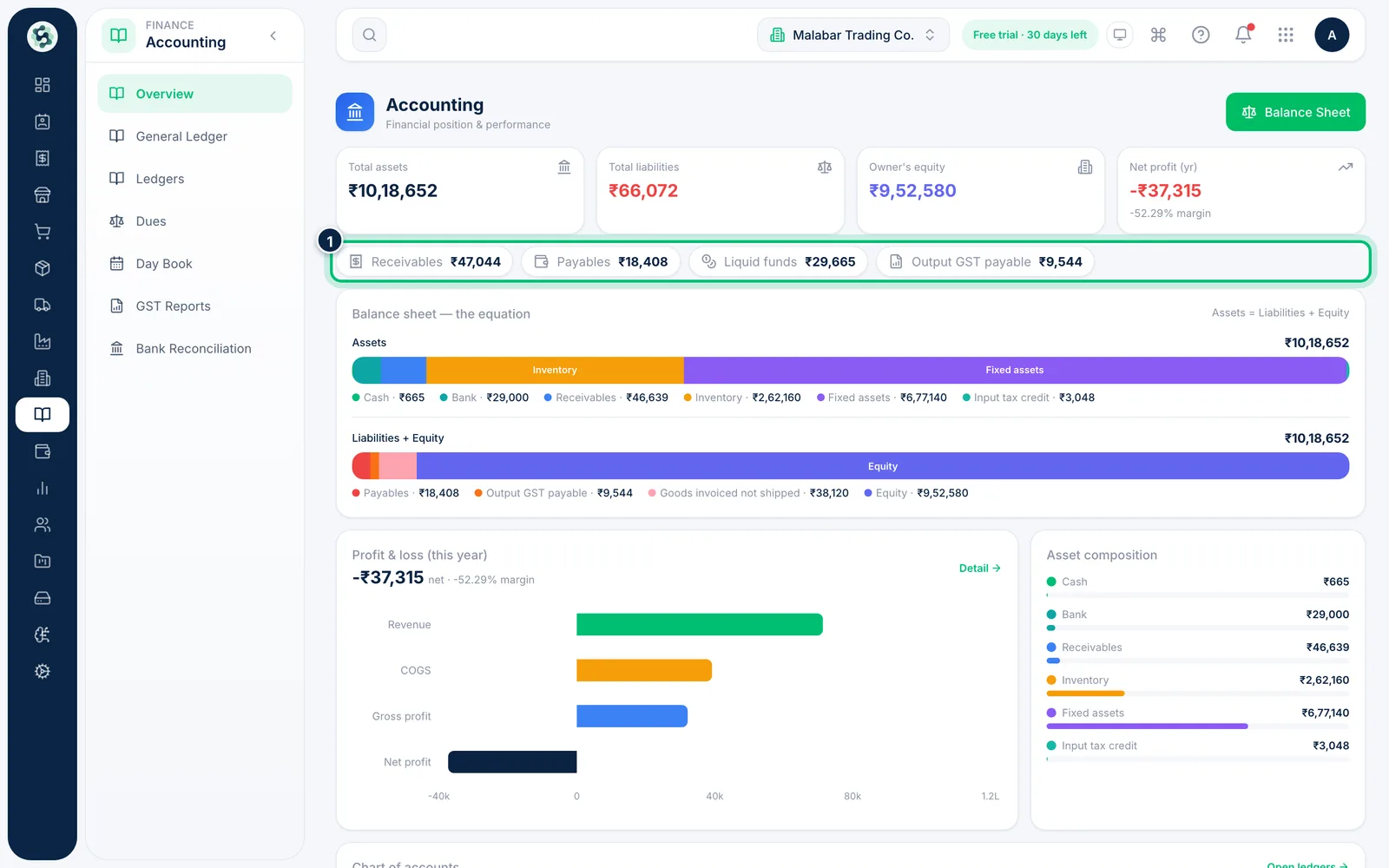
Task: Open the Detail link in Profit & loss
Action: click(x=980, y=569)
